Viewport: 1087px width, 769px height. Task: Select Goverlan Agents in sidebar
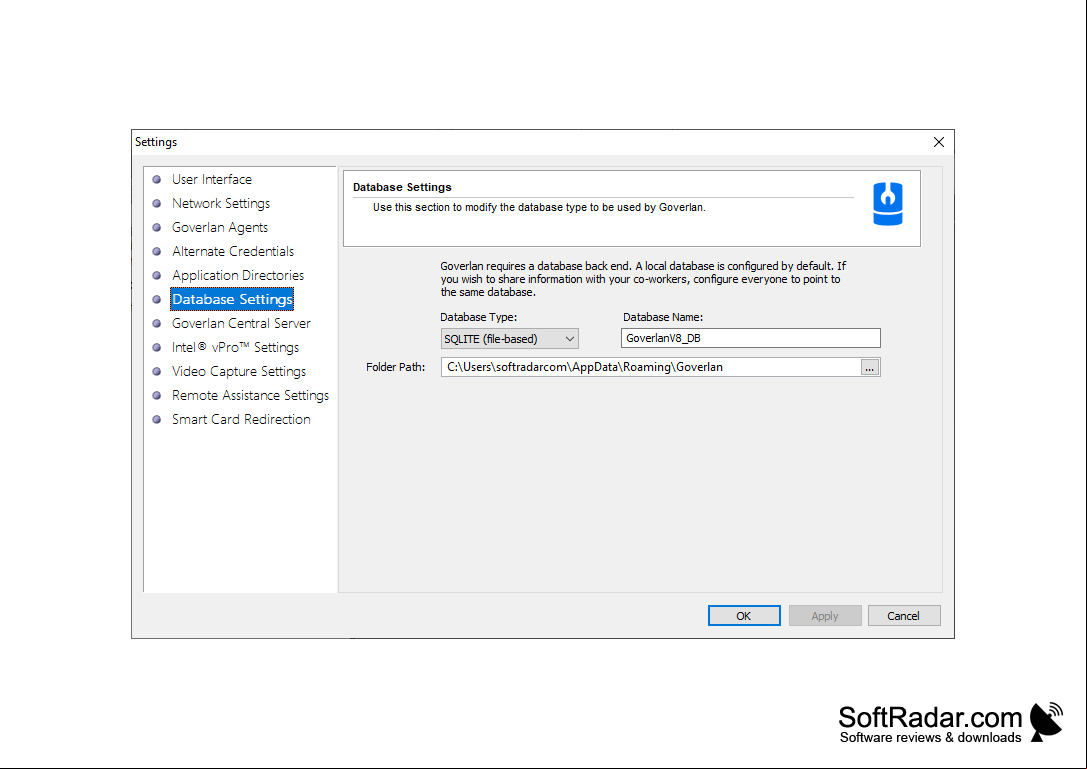[220, 227]
